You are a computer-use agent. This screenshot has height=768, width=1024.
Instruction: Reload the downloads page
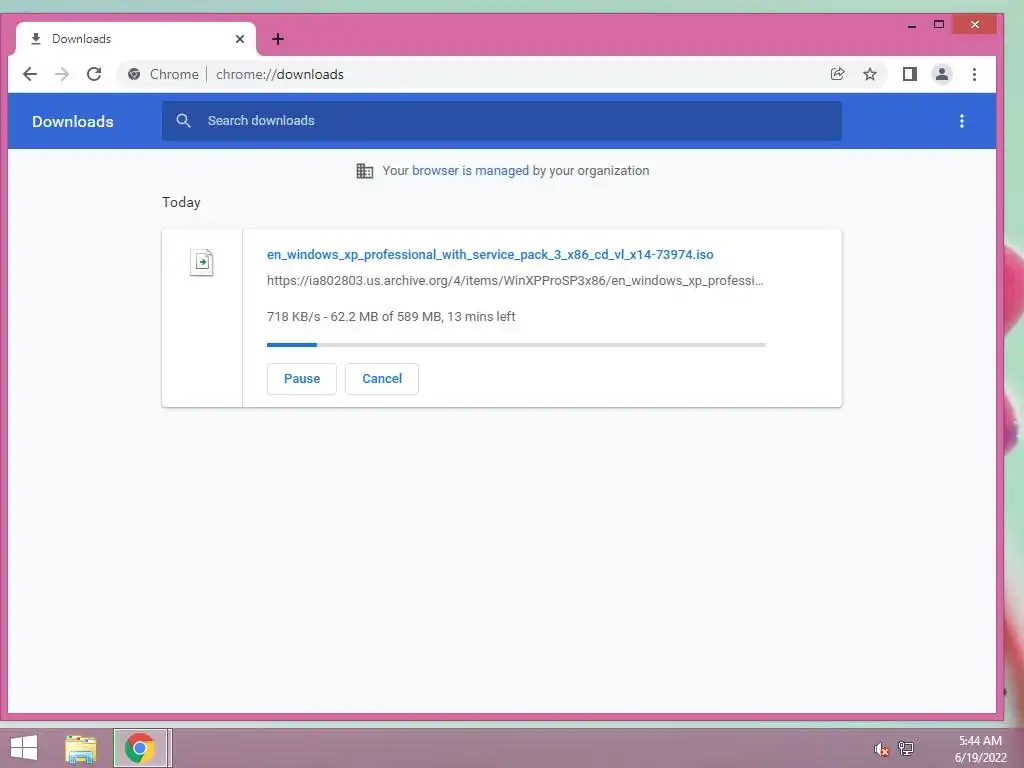pos(94,74)
